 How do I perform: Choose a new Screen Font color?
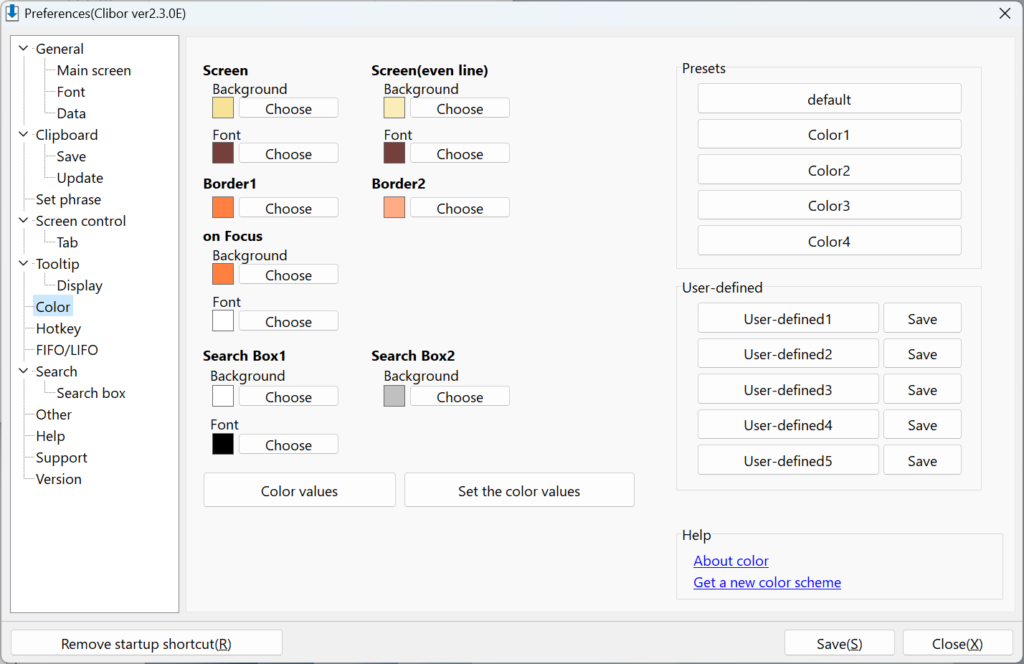(289, 153)
